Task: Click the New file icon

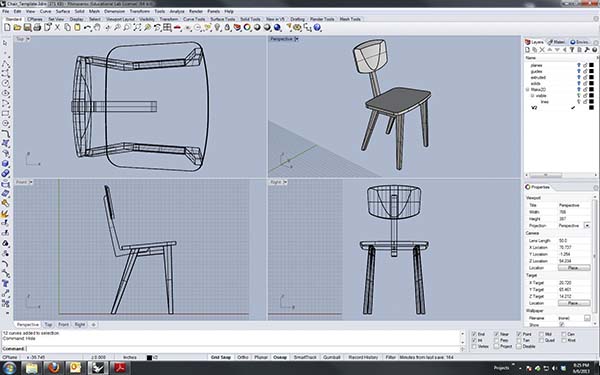Action: (x=7, y=28)
